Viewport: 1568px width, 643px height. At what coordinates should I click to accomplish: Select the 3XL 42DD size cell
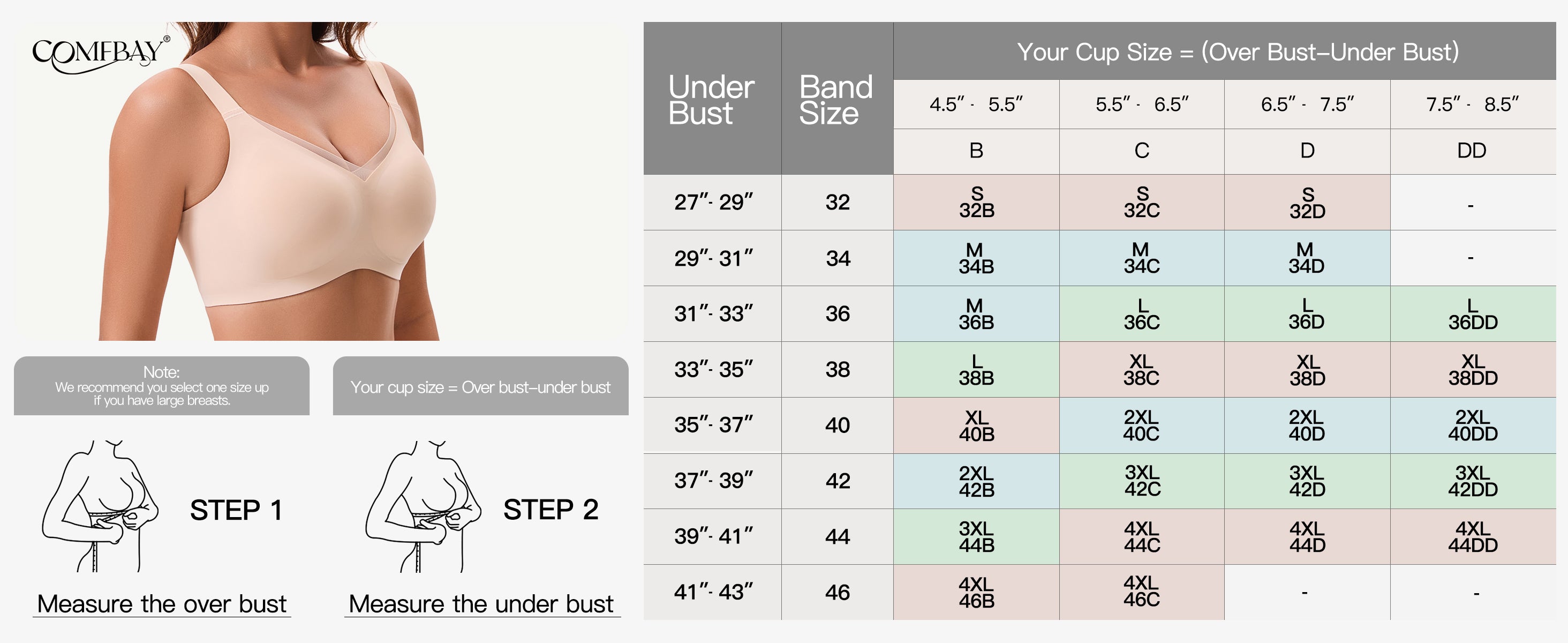tap(1473, 481)
